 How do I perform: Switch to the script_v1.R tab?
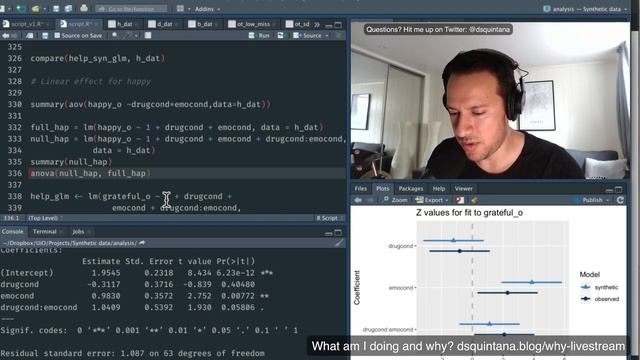[x=27, y=24]
